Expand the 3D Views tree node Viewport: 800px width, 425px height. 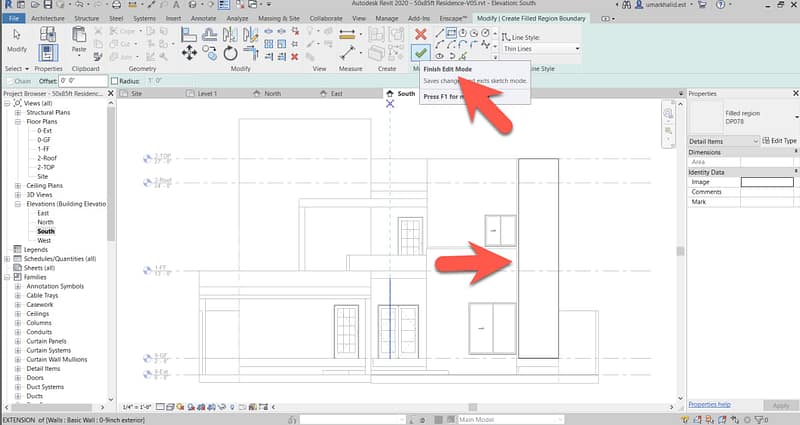point(17,195)
